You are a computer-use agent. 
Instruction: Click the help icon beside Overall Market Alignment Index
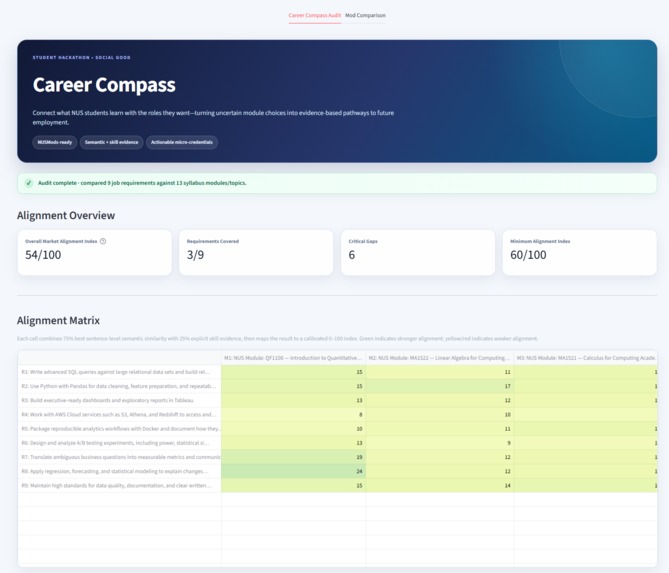click(x=103, y=241)
